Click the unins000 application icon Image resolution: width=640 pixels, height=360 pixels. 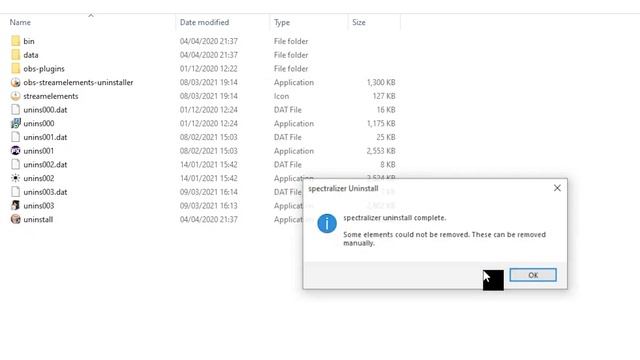tap(16, 123)
